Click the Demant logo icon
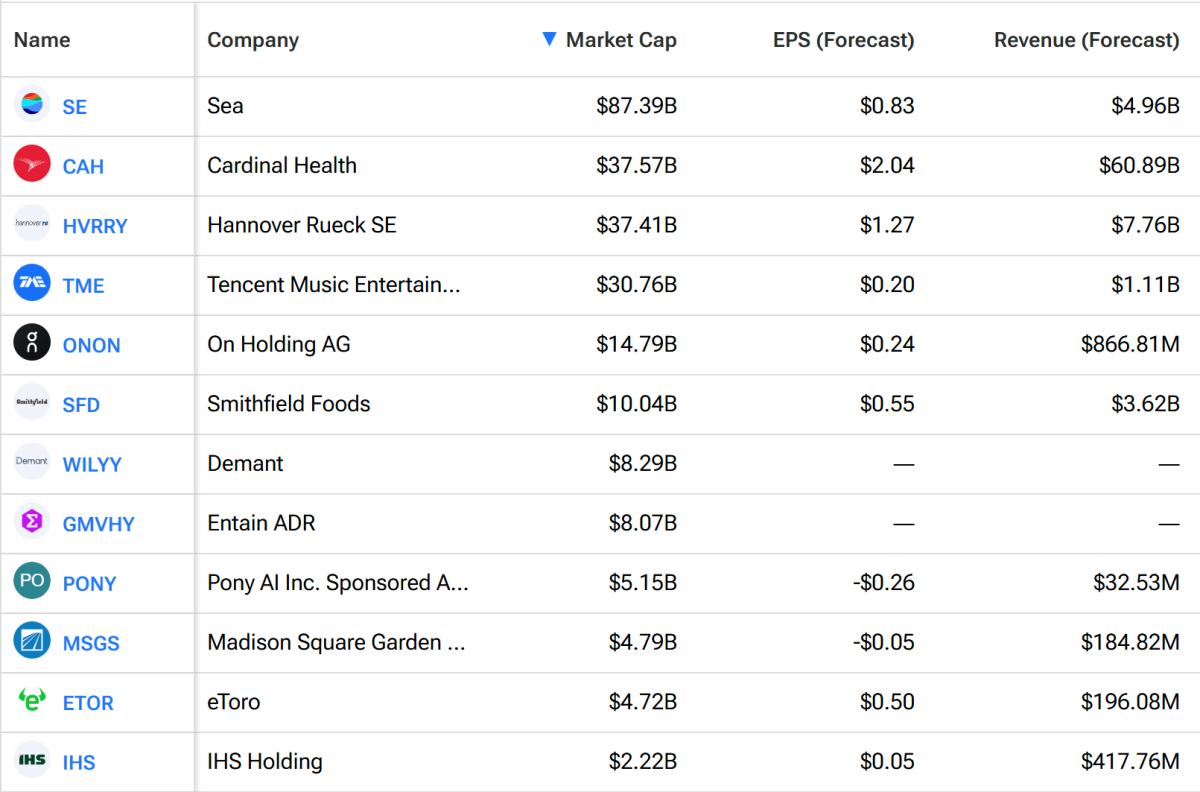The width and height of the screenshot is (1200, 792). [31, 463]
